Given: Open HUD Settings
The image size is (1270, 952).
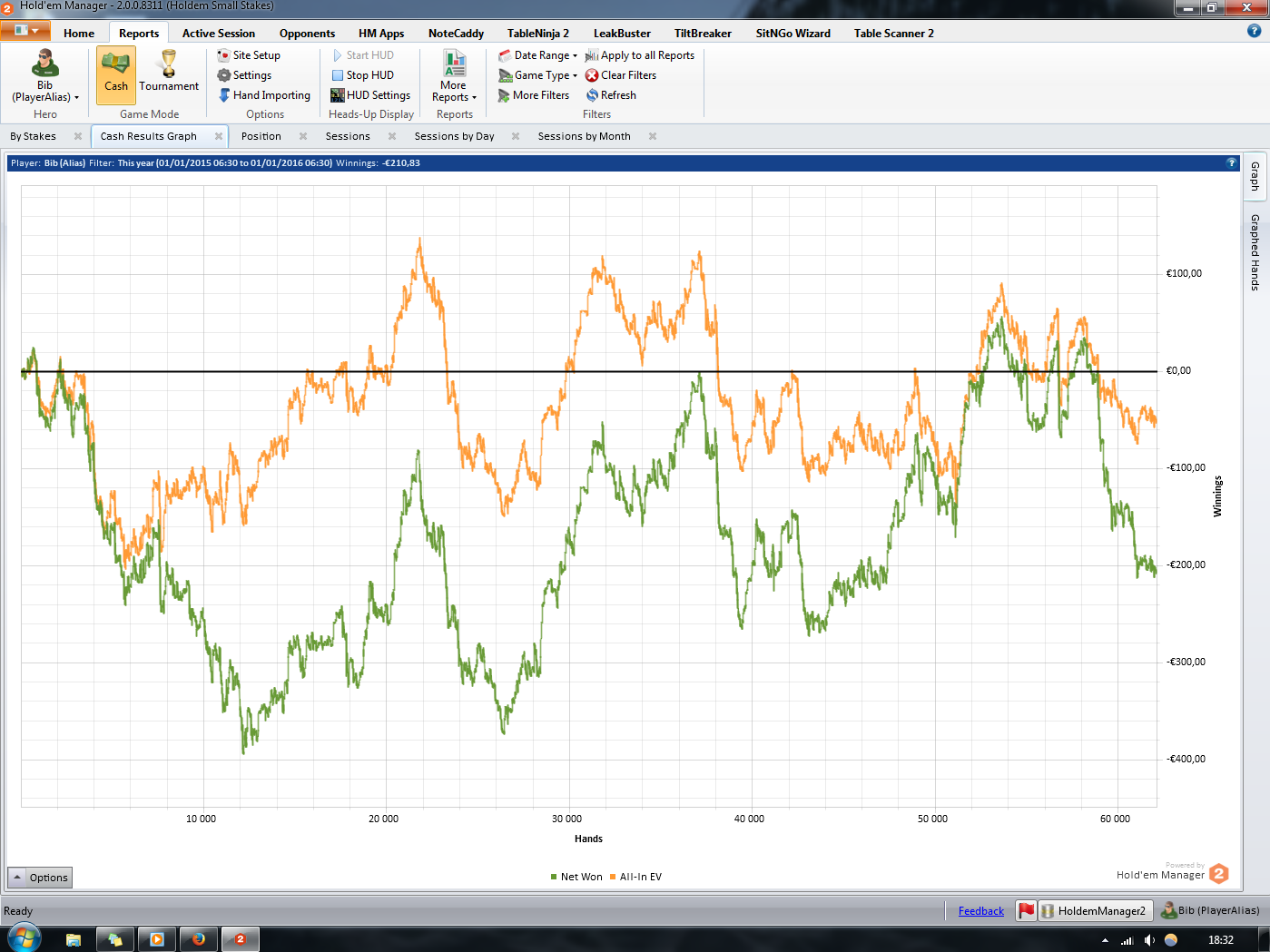Looking at the screenshot, I should pyautogui.click(x=370, y=95).
